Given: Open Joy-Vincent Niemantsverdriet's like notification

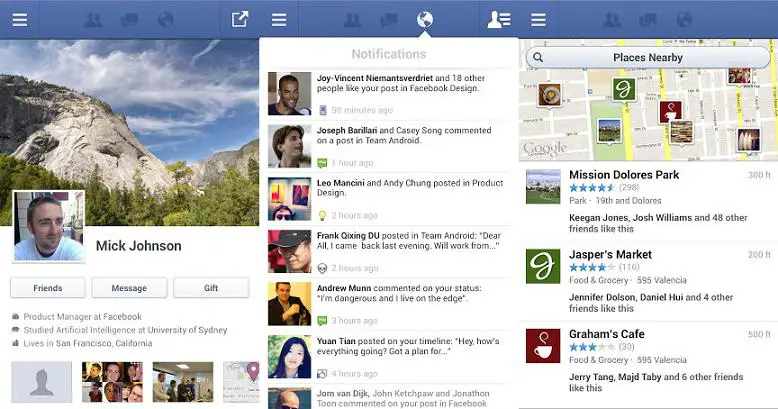Looking at the screenshot, I should click(389, 94).
